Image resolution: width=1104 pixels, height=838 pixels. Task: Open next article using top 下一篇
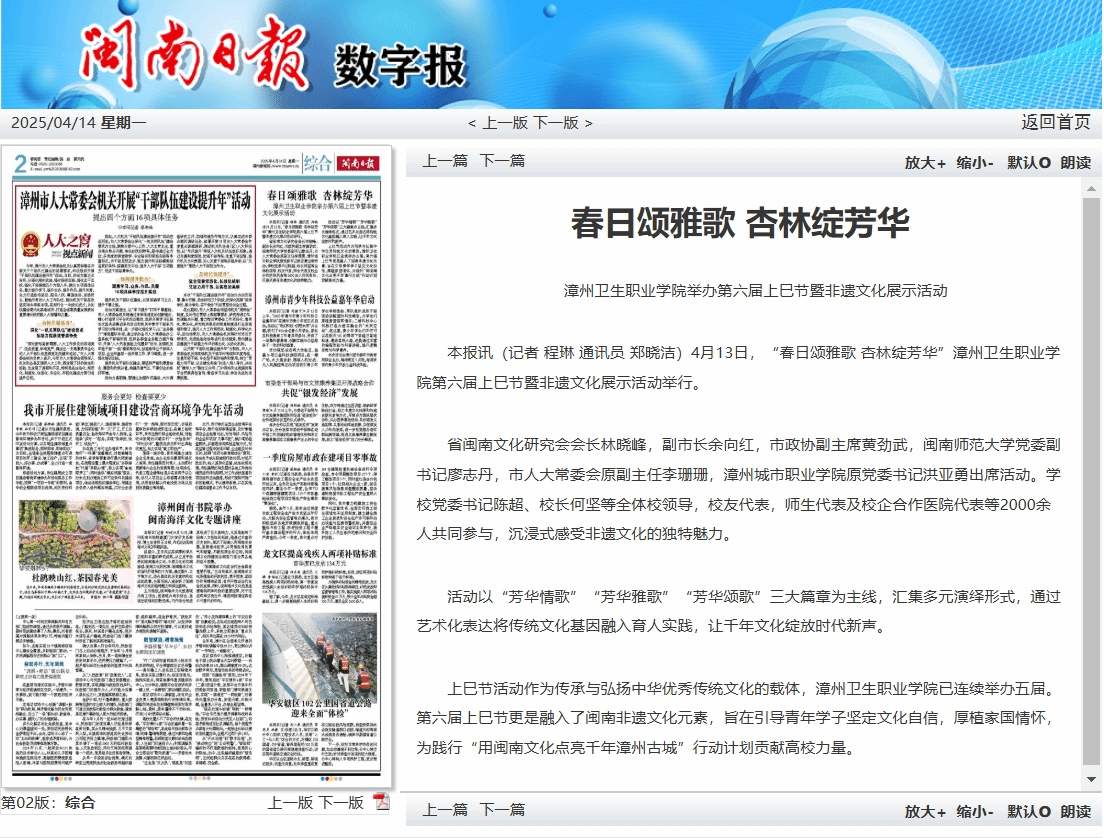tap(502, 161)
